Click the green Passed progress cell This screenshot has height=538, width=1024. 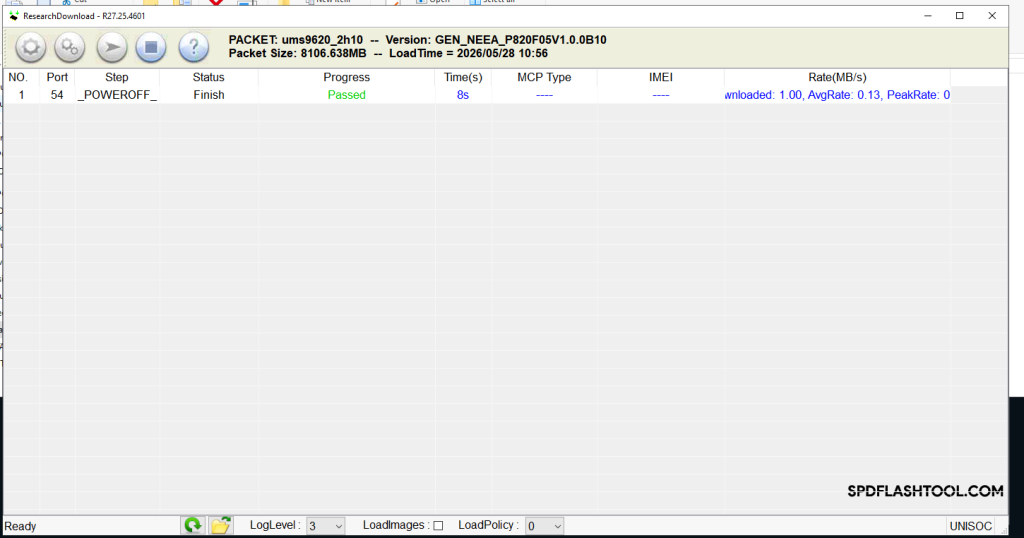[346, 95]
